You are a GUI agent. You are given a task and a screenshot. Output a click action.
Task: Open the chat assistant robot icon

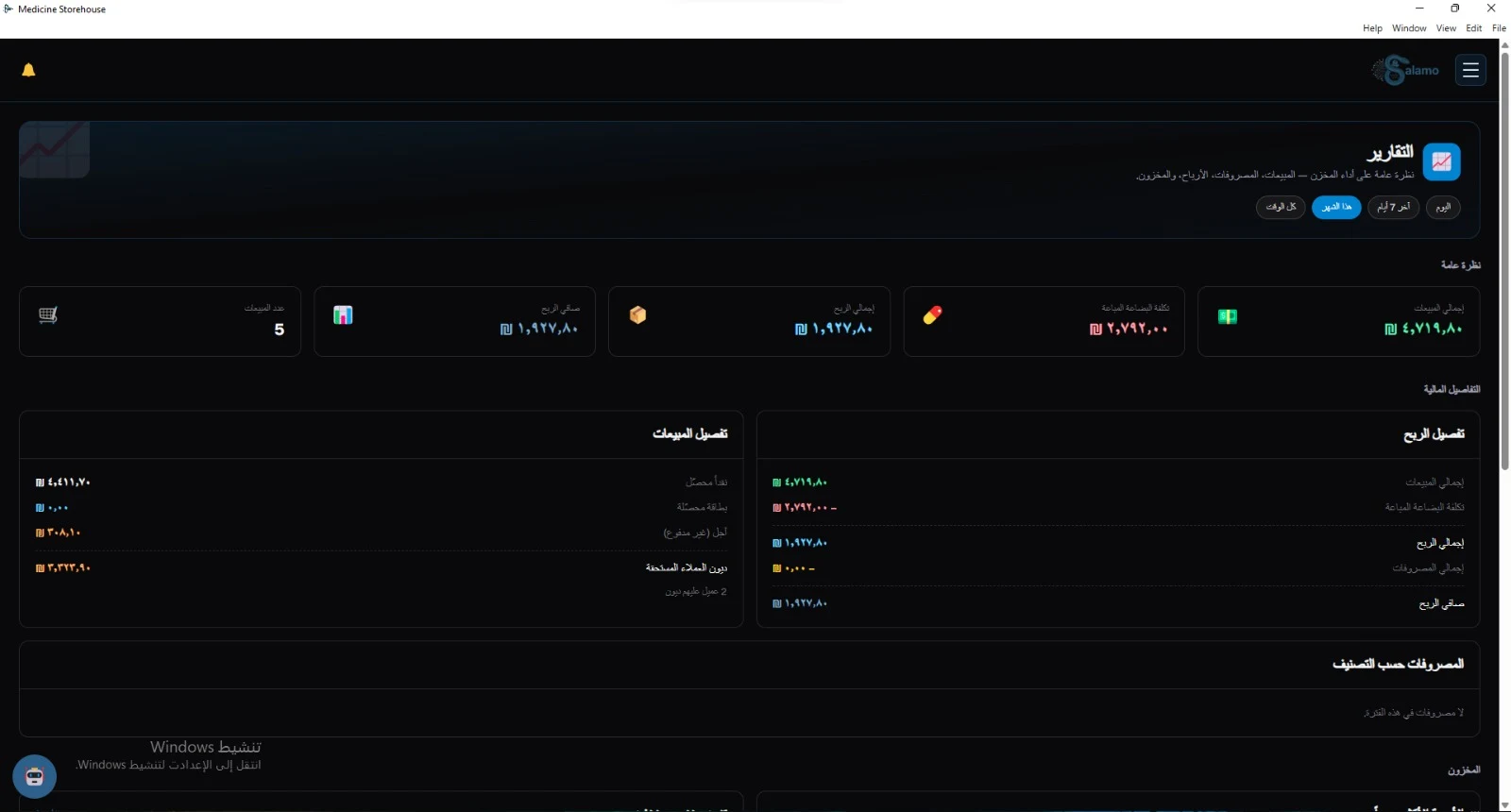35,777
